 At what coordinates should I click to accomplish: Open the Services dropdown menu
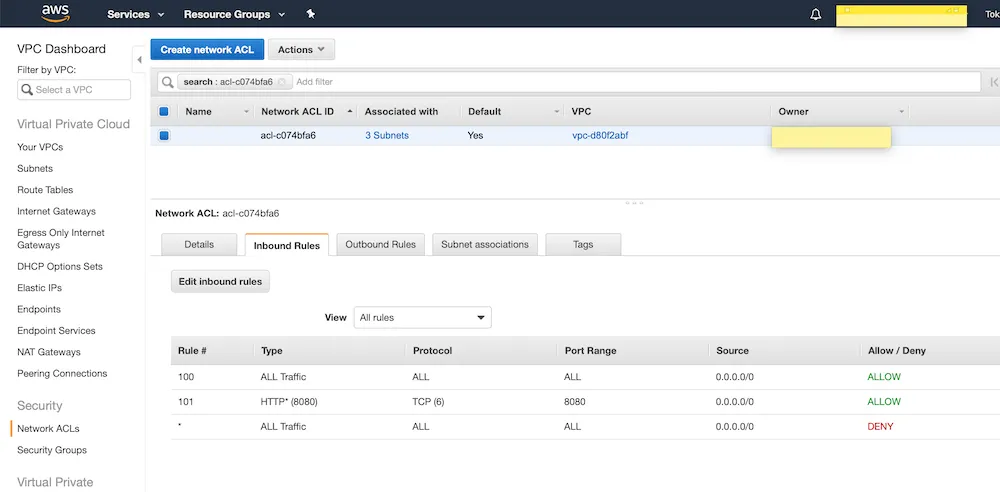[x=135, y=14]
